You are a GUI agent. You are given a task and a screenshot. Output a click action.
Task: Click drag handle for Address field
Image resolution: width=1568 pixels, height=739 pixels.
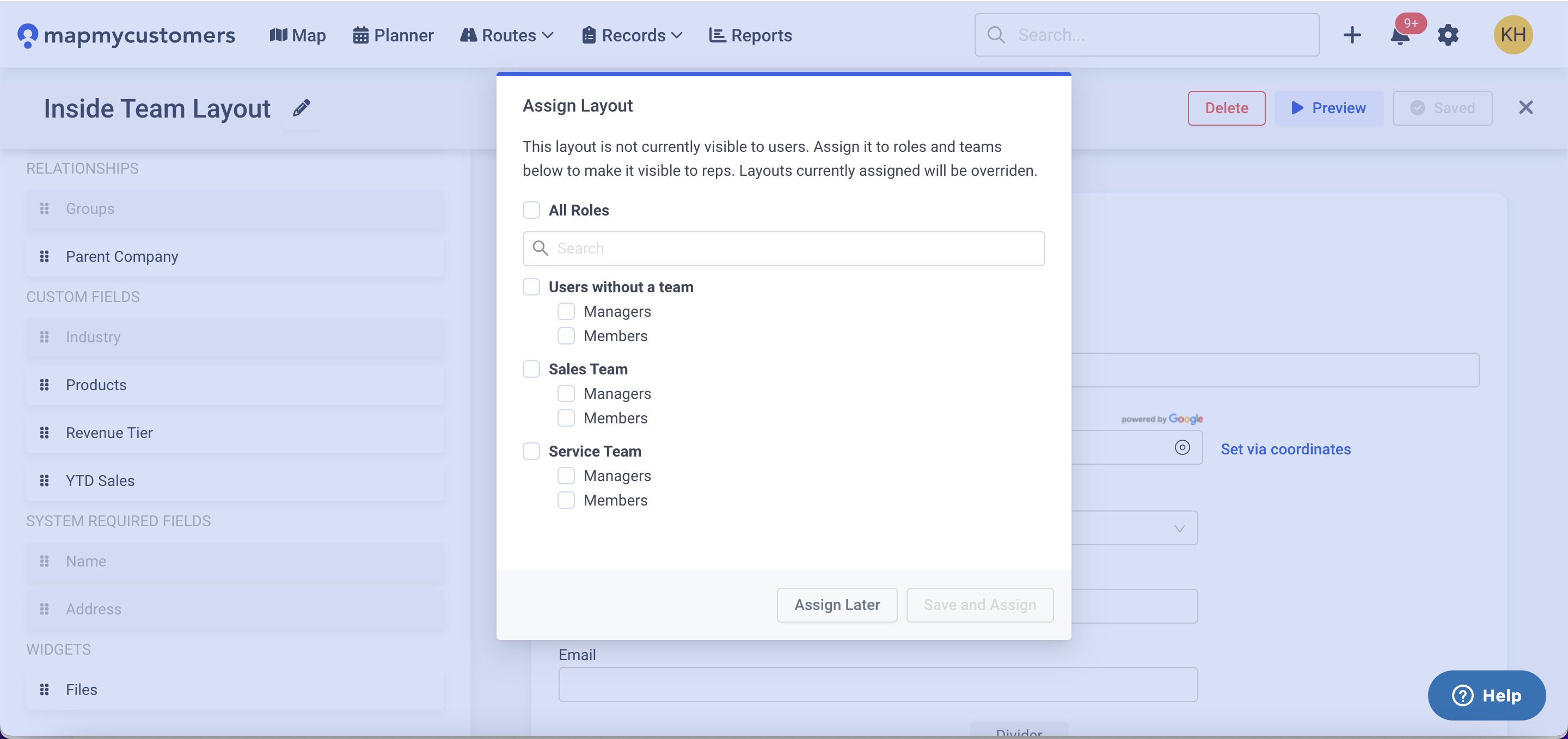pyautogui.click(x=44, y=609)
